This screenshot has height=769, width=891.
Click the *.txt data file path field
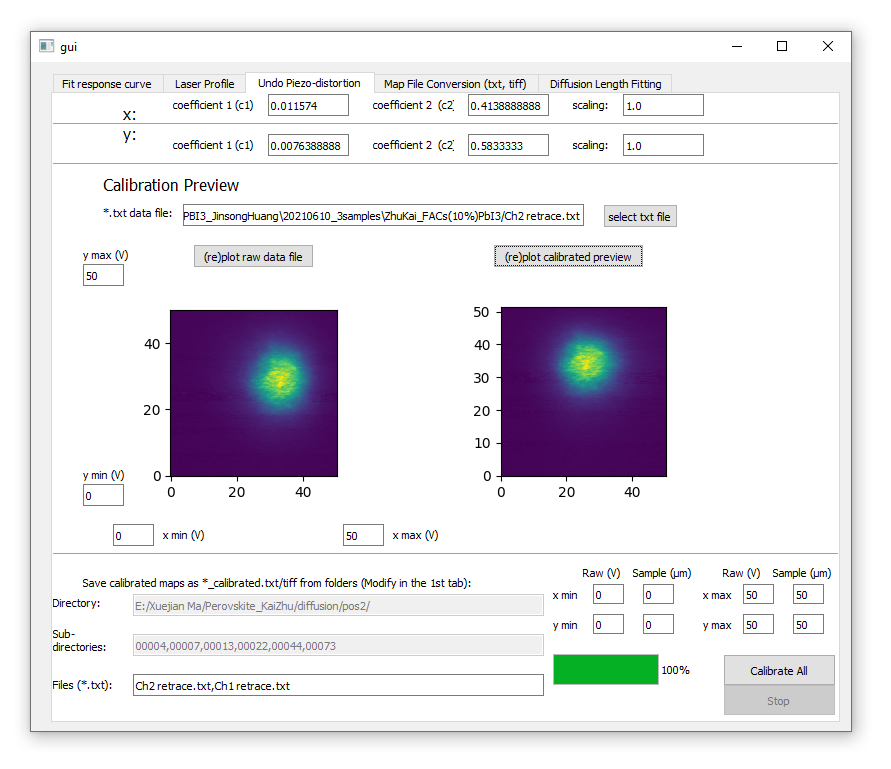click(383, 216)
